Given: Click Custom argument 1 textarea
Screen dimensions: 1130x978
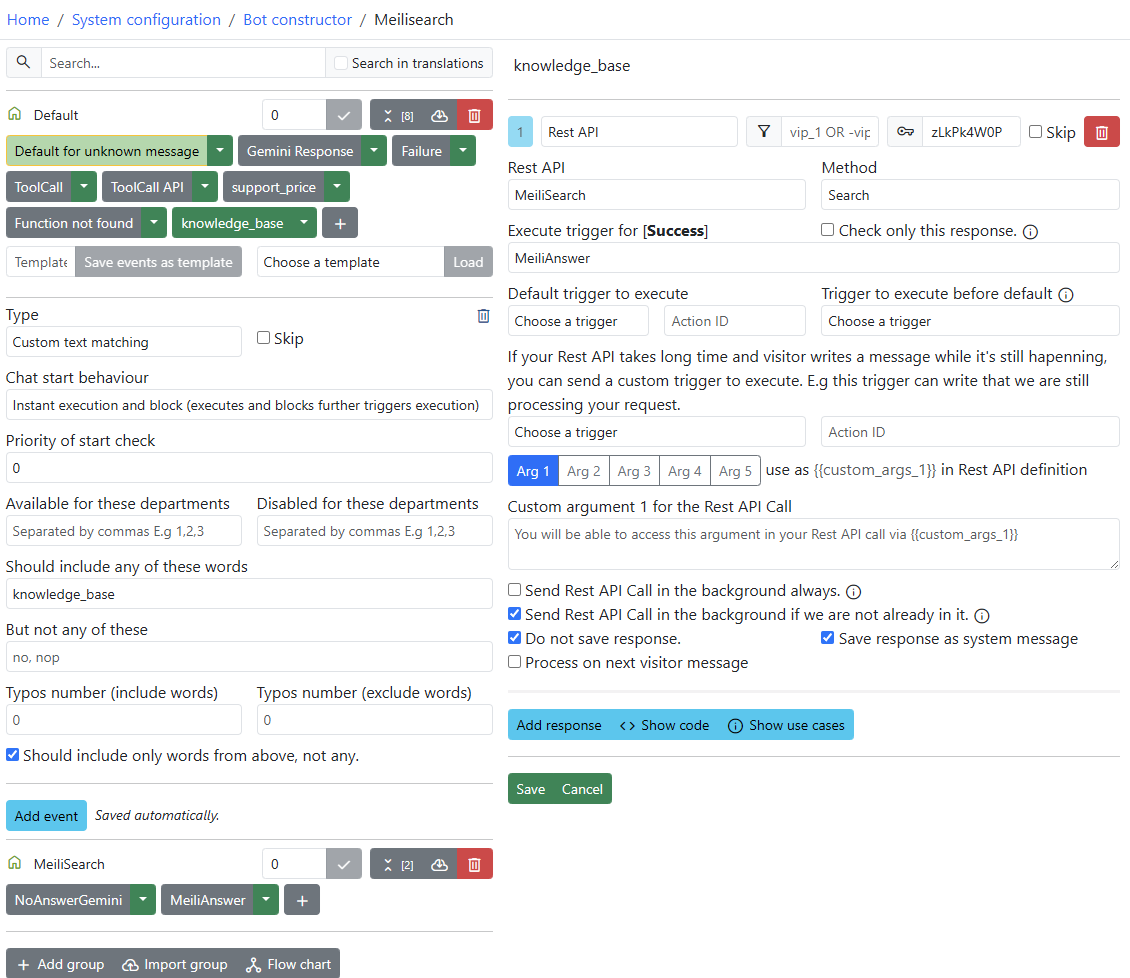Looking at the screenshot, I should tap(814, 544).
